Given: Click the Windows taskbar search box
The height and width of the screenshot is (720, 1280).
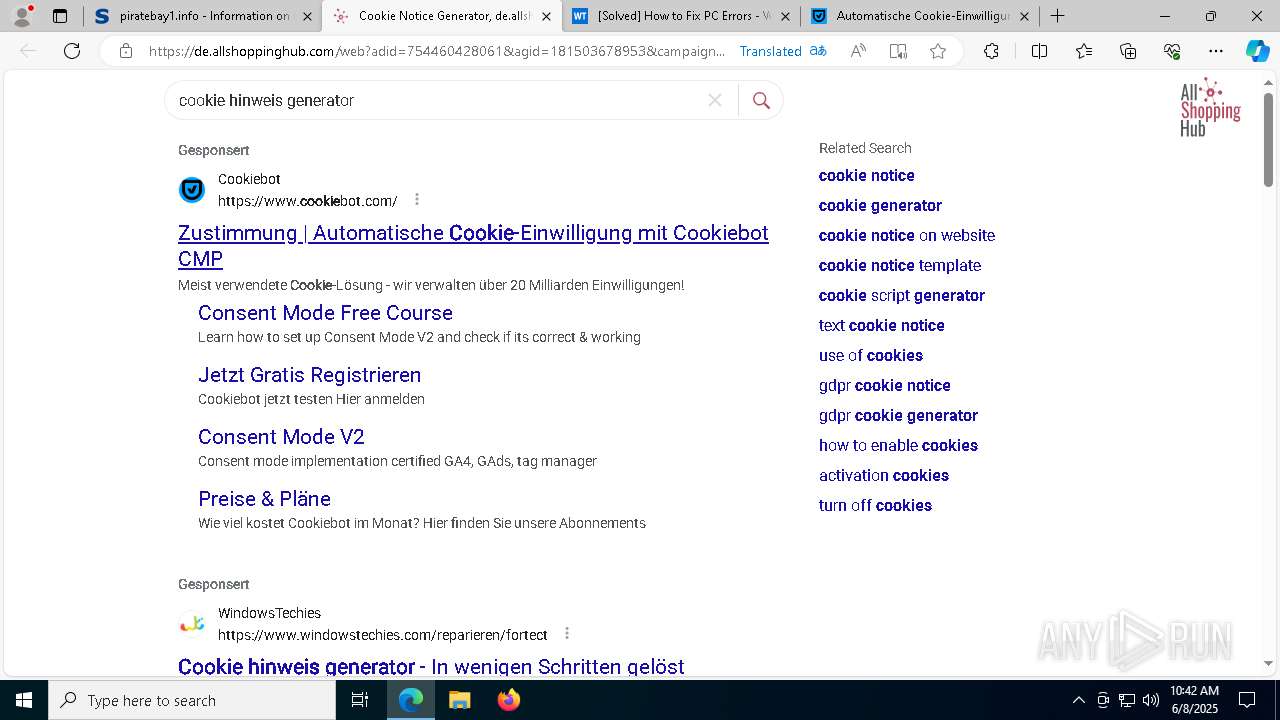Looking at the screenshot, I should [x=192, y=700].
